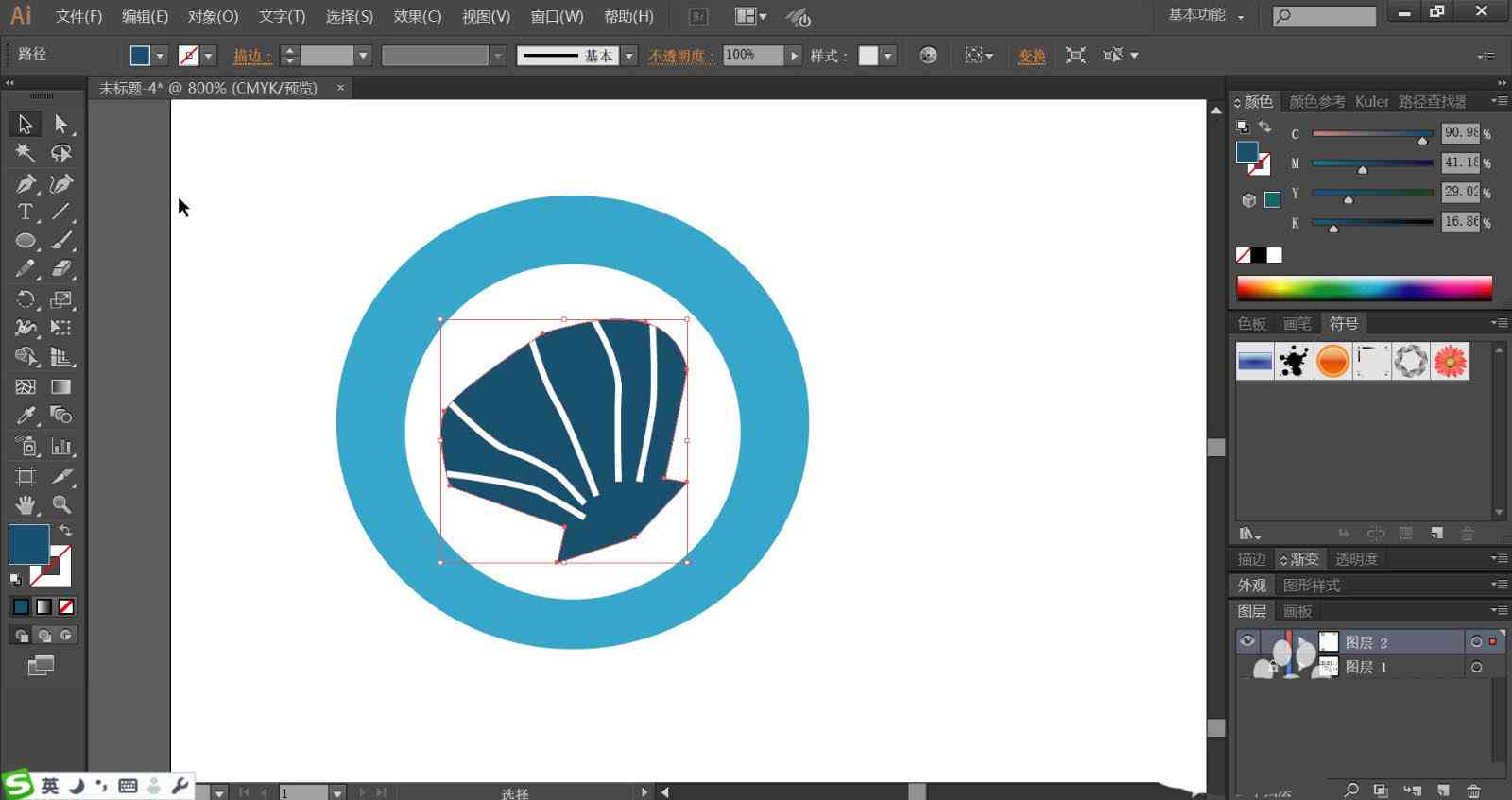The image size is (1512, 800).
Task: Open the 对象(O) menu
Action: click(213, 17)
